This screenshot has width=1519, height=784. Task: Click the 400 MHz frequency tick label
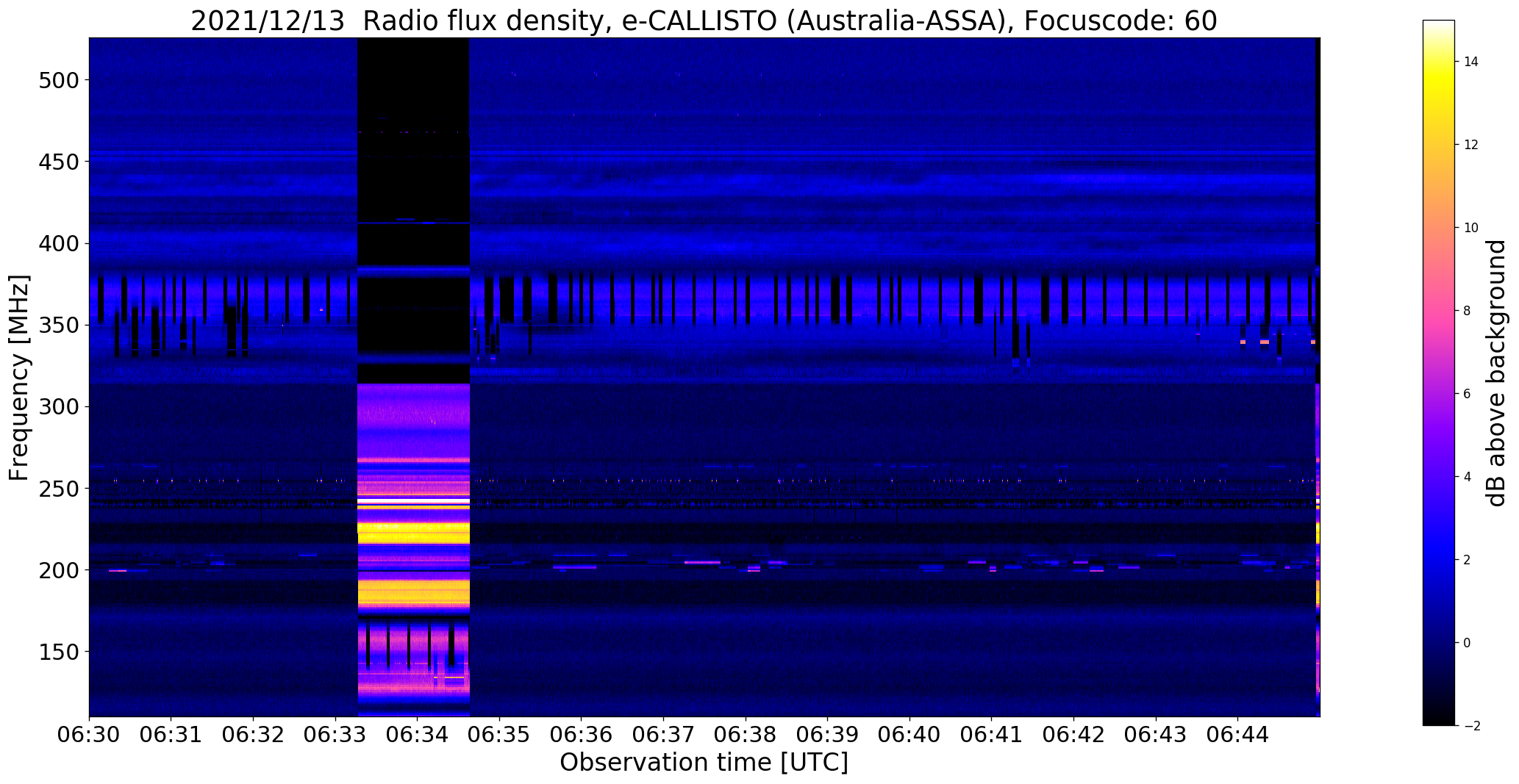tap(58, 243)
